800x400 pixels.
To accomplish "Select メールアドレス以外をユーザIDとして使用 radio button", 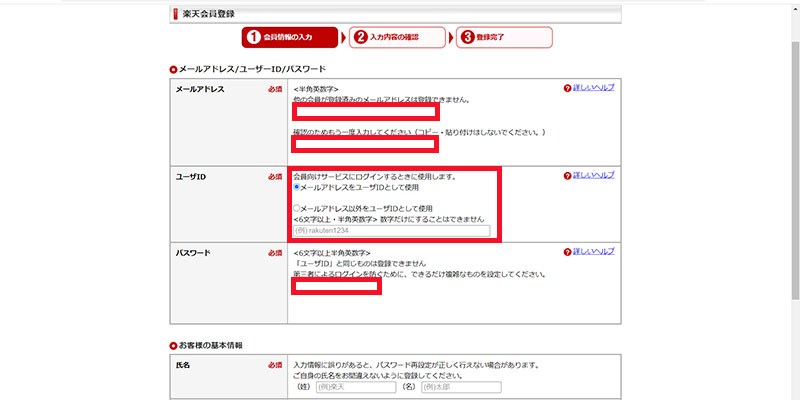I will pyautogui.click(x=297, y=207).
